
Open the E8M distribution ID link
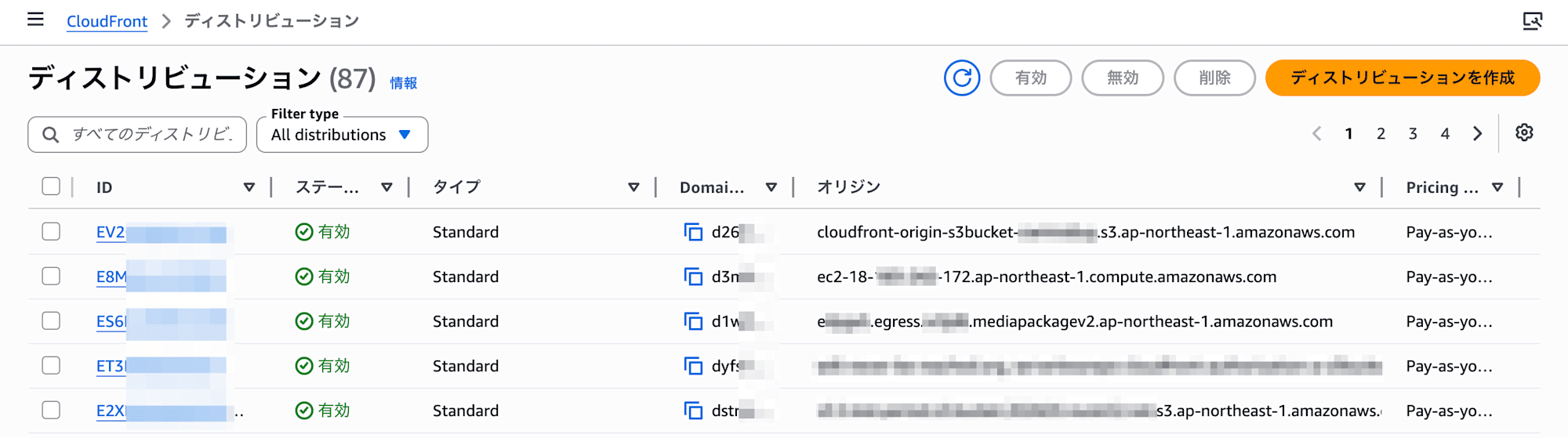pos(161,277)
